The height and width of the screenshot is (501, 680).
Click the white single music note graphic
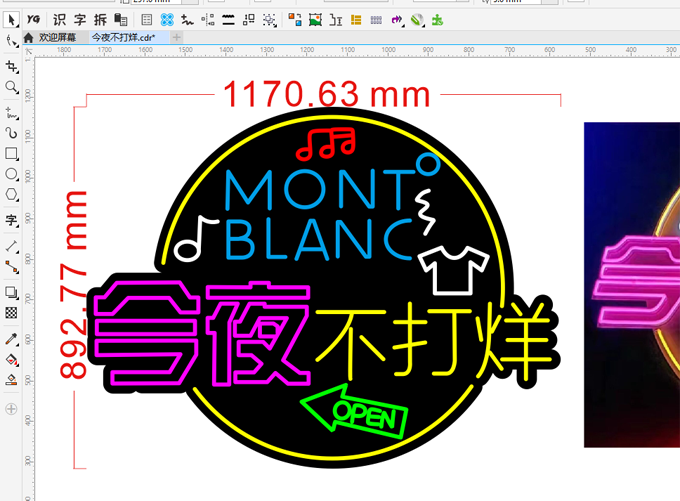pyautogui.click(x=196, y=238)
